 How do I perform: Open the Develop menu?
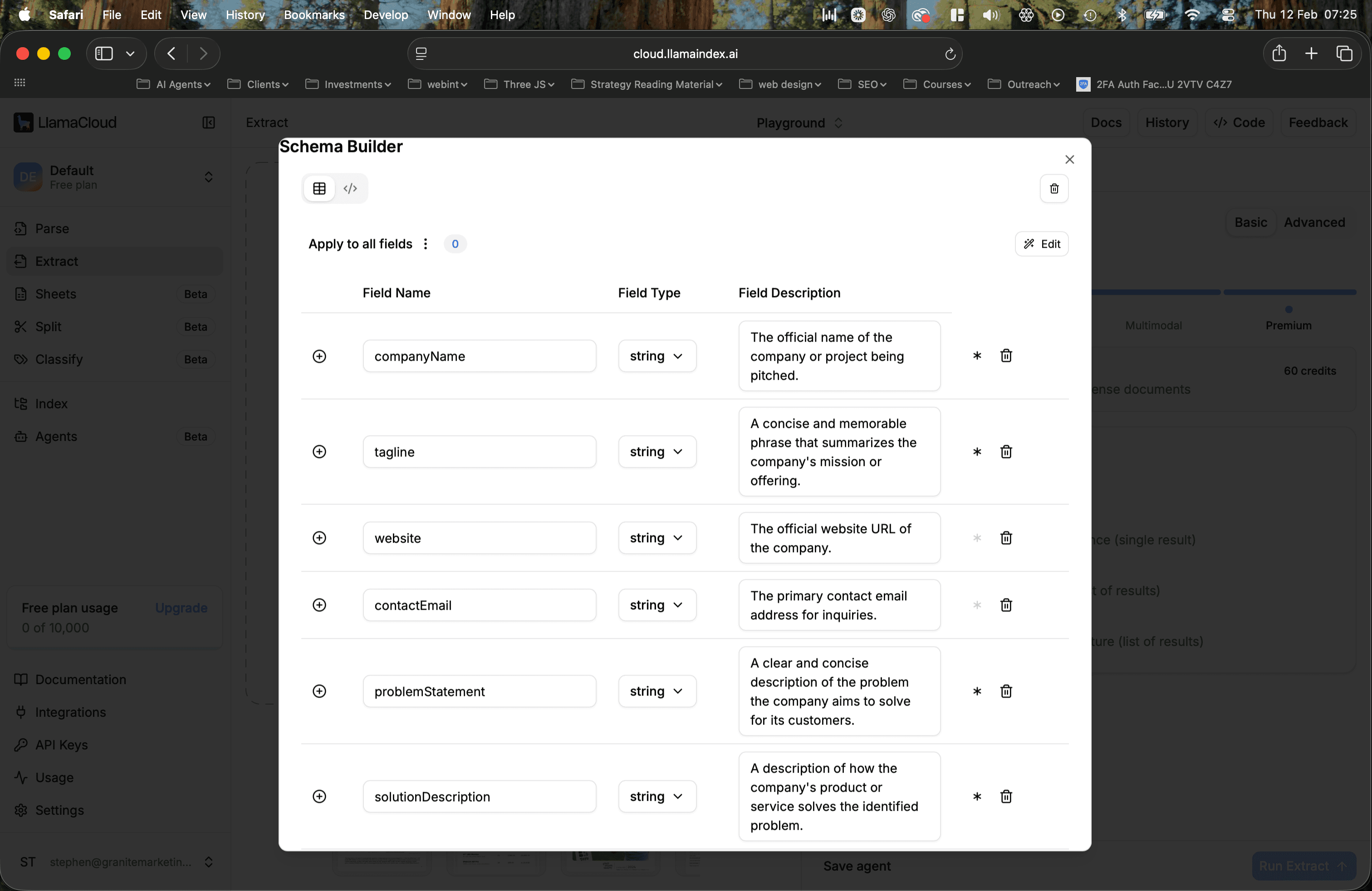[385, 15]
